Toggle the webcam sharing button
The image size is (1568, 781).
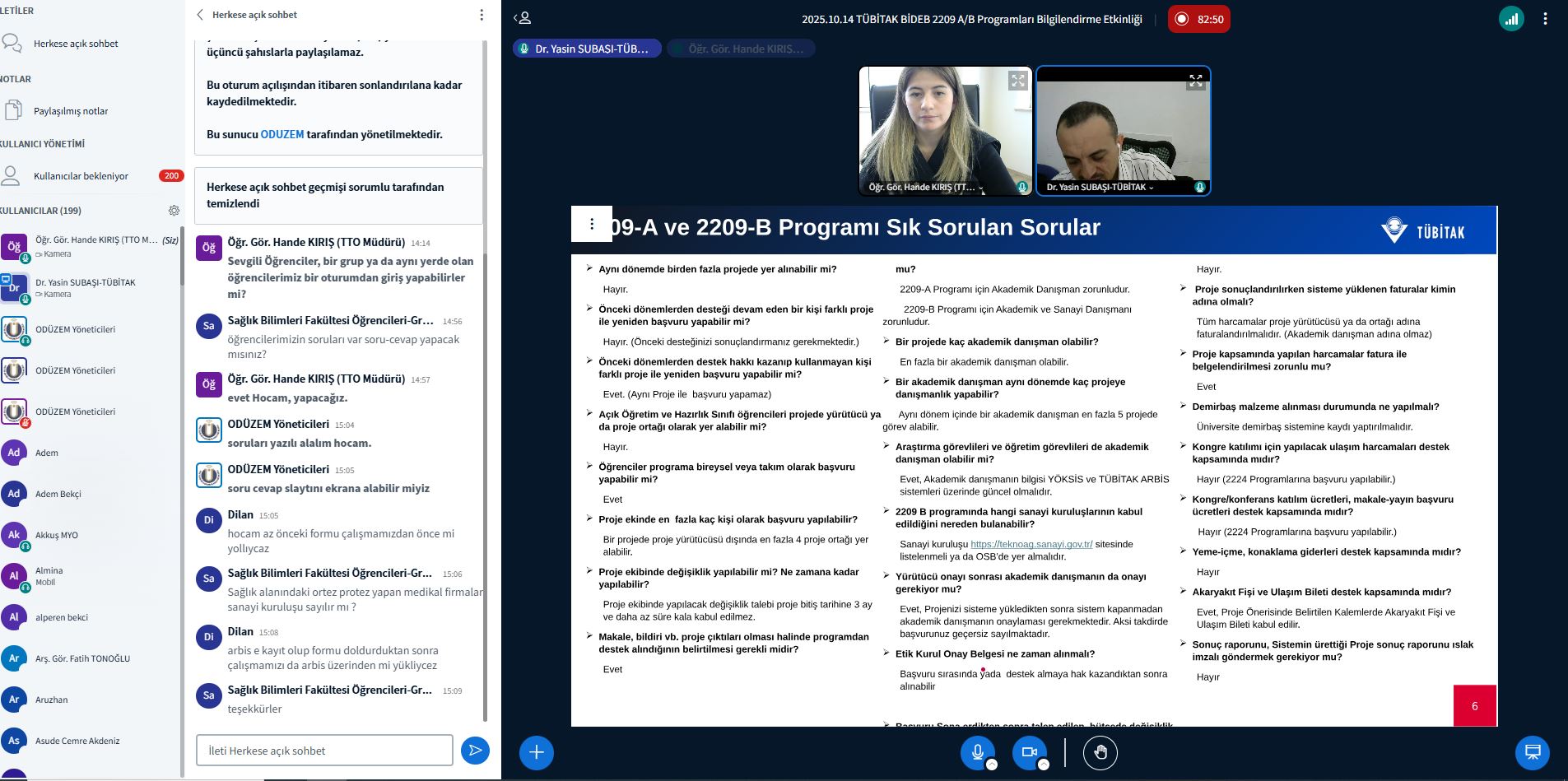tap(1029, 752)
